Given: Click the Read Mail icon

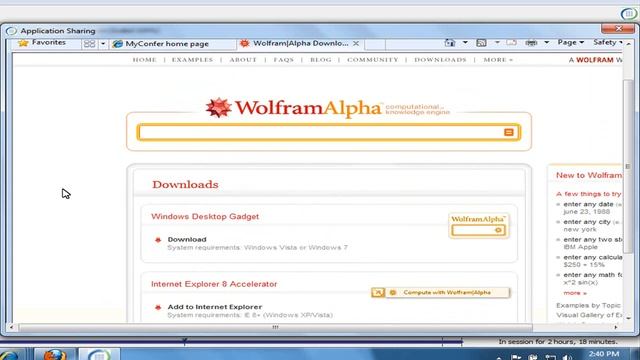Looking at the screenshot, I should click(511, 42).
